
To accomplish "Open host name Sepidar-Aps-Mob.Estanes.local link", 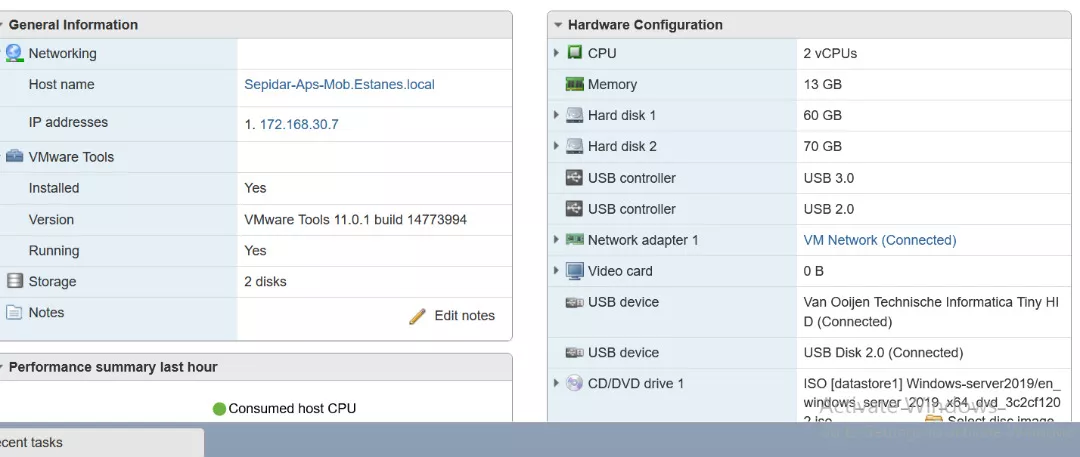I will (x=340, y=85).
